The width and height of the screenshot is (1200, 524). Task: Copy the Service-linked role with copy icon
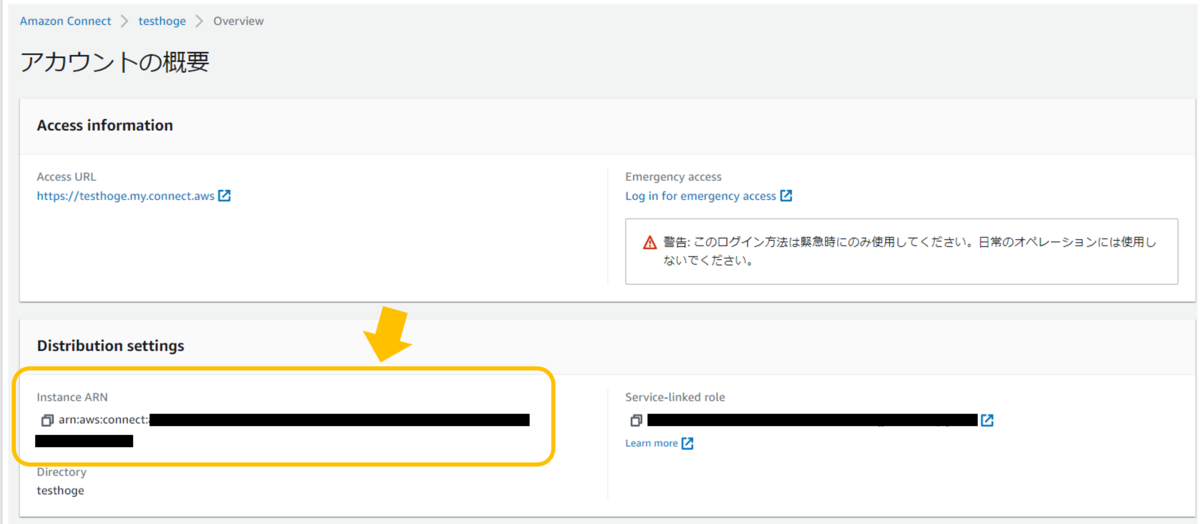click(x=636, y=420)
